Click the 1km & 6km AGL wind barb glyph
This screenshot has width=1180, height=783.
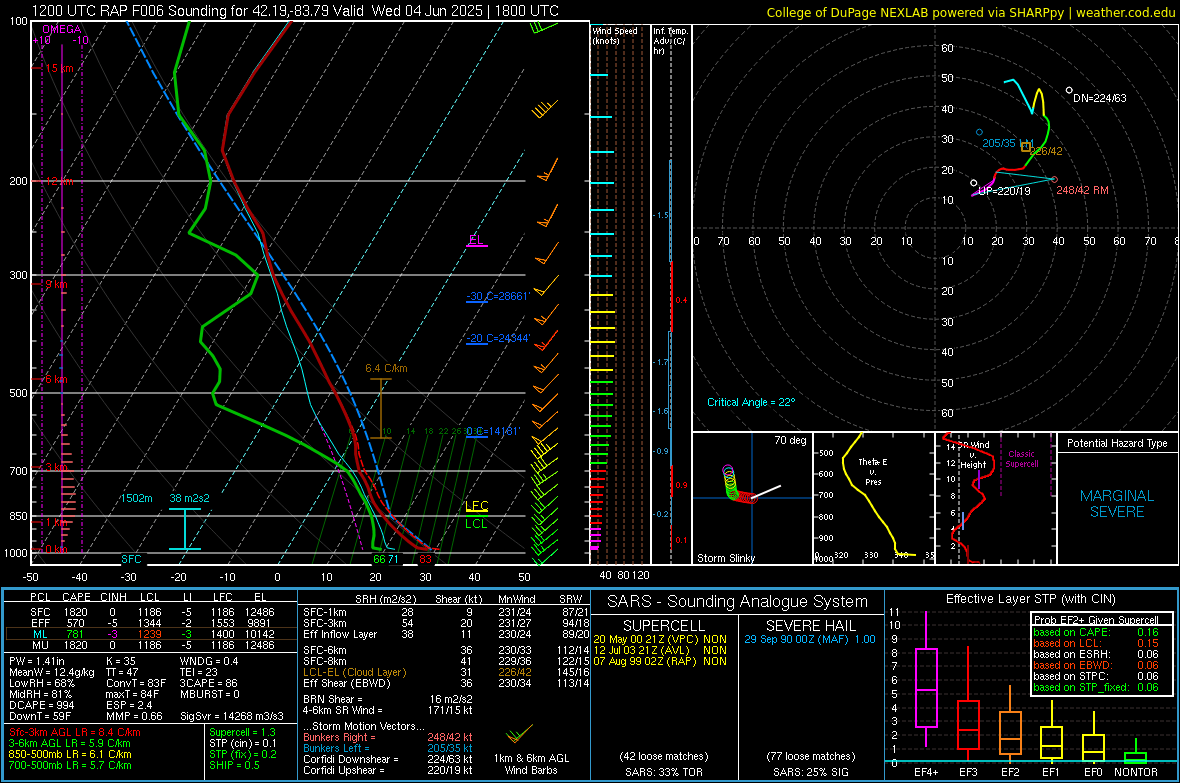pyautogui.click(x=518, y=733)
